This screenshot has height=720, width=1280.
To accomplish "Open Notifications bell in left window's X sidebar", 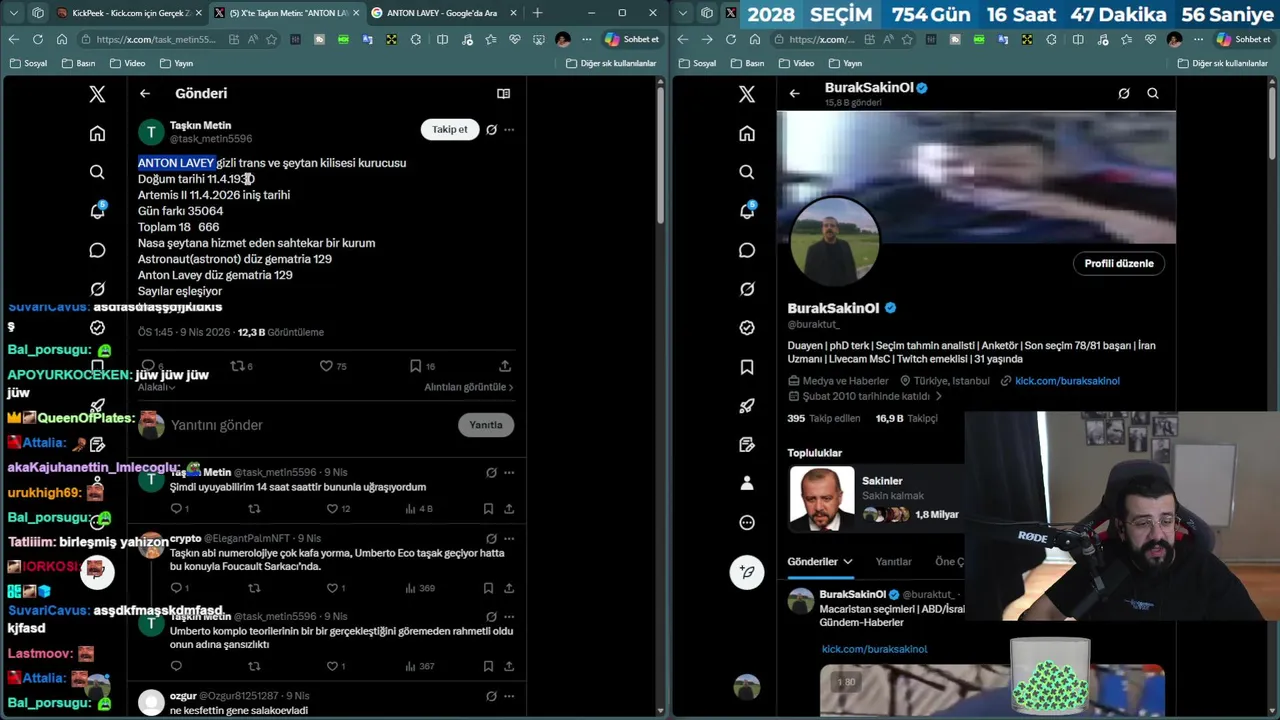I will (97, 211).
